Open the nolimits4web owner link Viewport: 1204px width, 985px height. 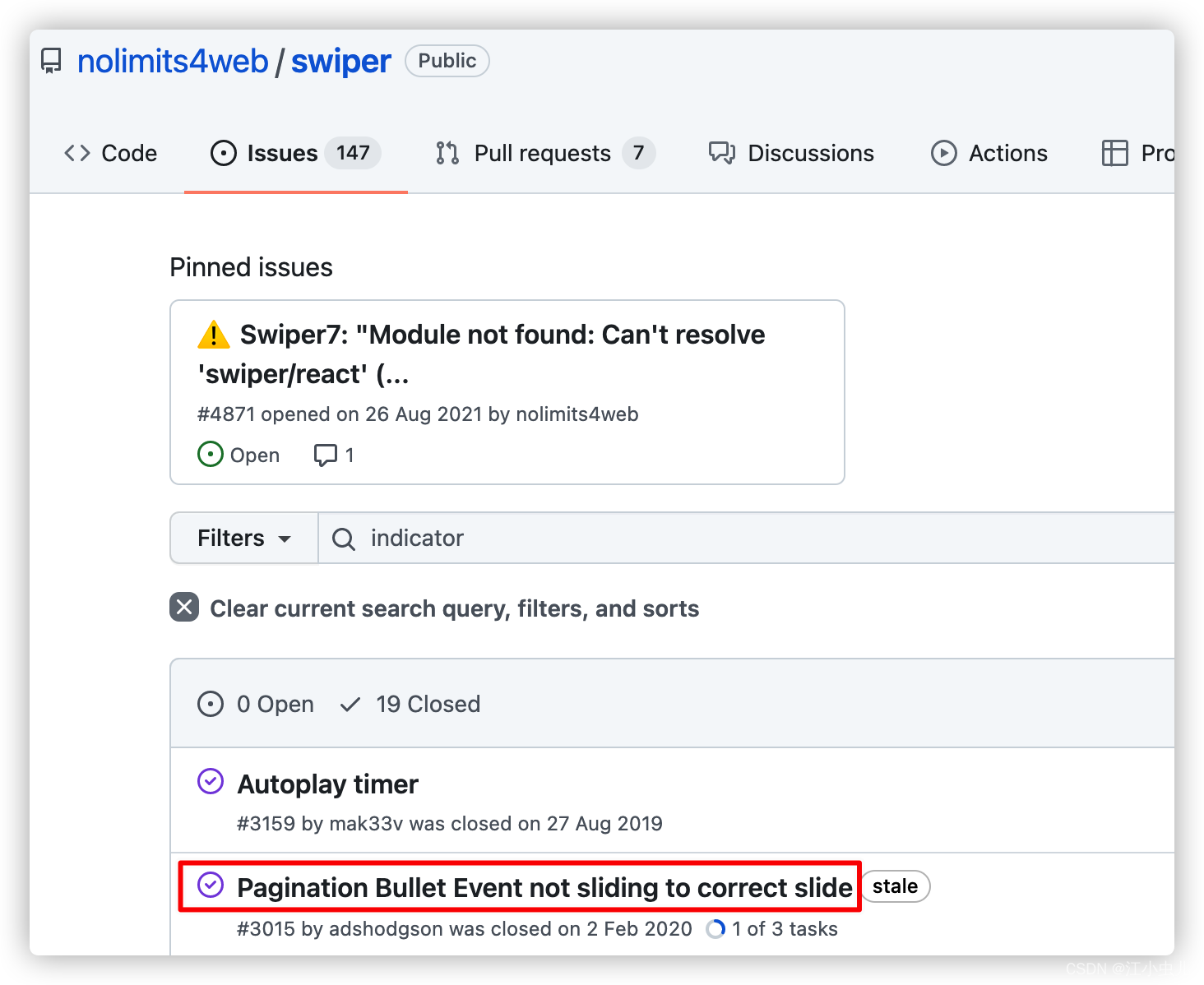click(x=173, y=62)
